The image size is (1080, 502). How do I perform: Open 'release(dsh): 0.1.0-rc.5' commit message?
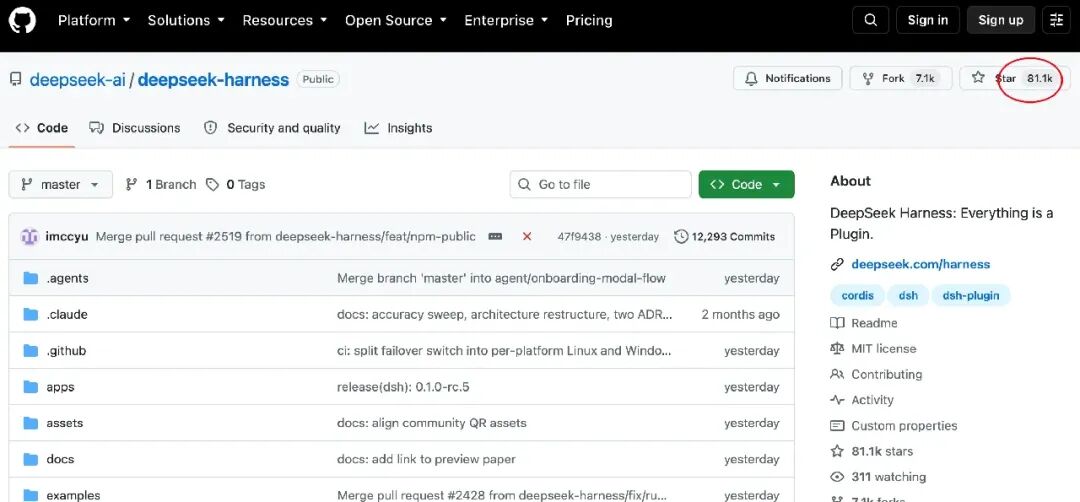coord(403,387)
